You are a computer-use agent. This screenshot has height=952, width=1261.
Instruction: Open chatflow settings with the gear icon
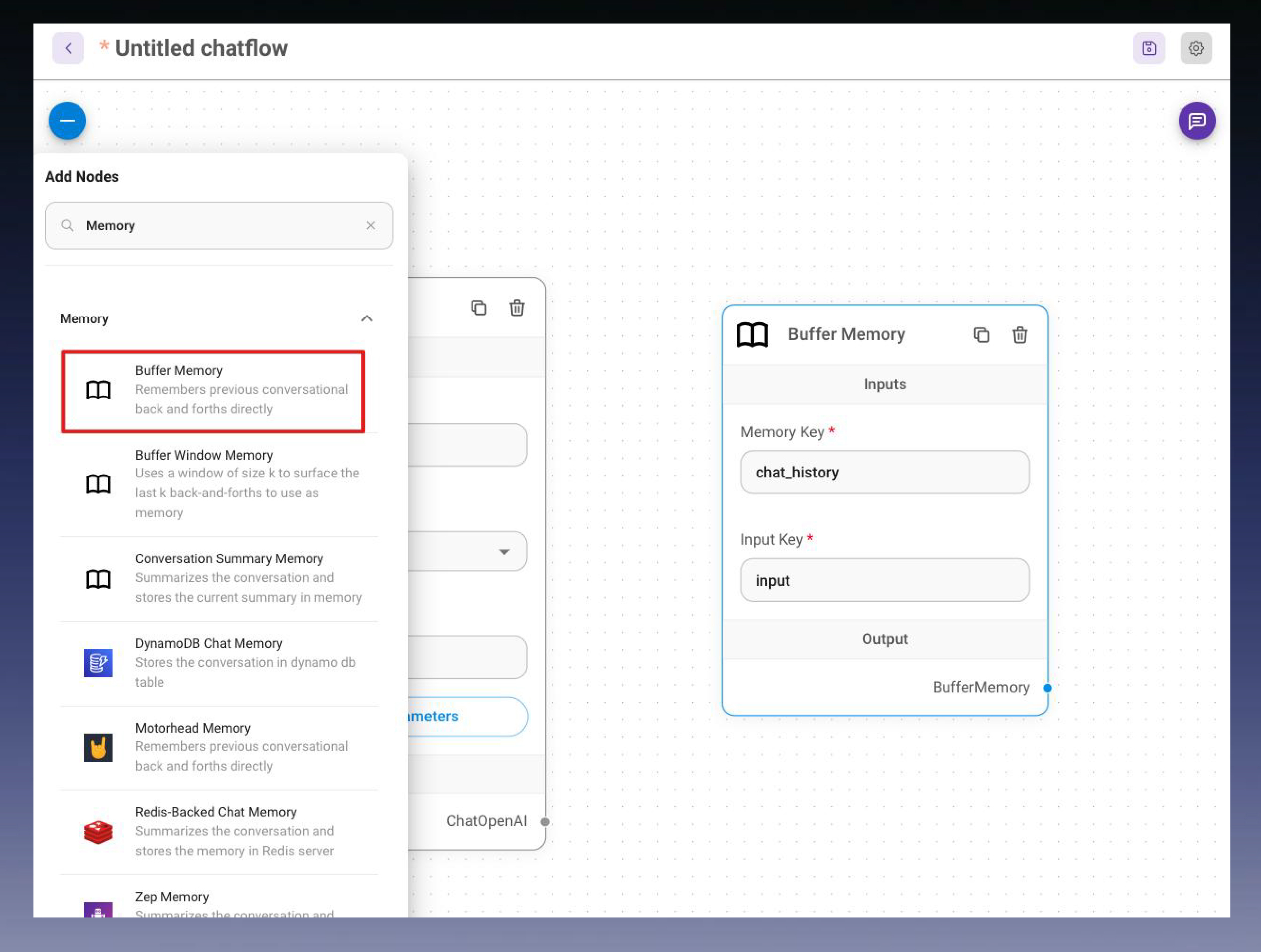pyautogui.click(x=1195, y=48)
